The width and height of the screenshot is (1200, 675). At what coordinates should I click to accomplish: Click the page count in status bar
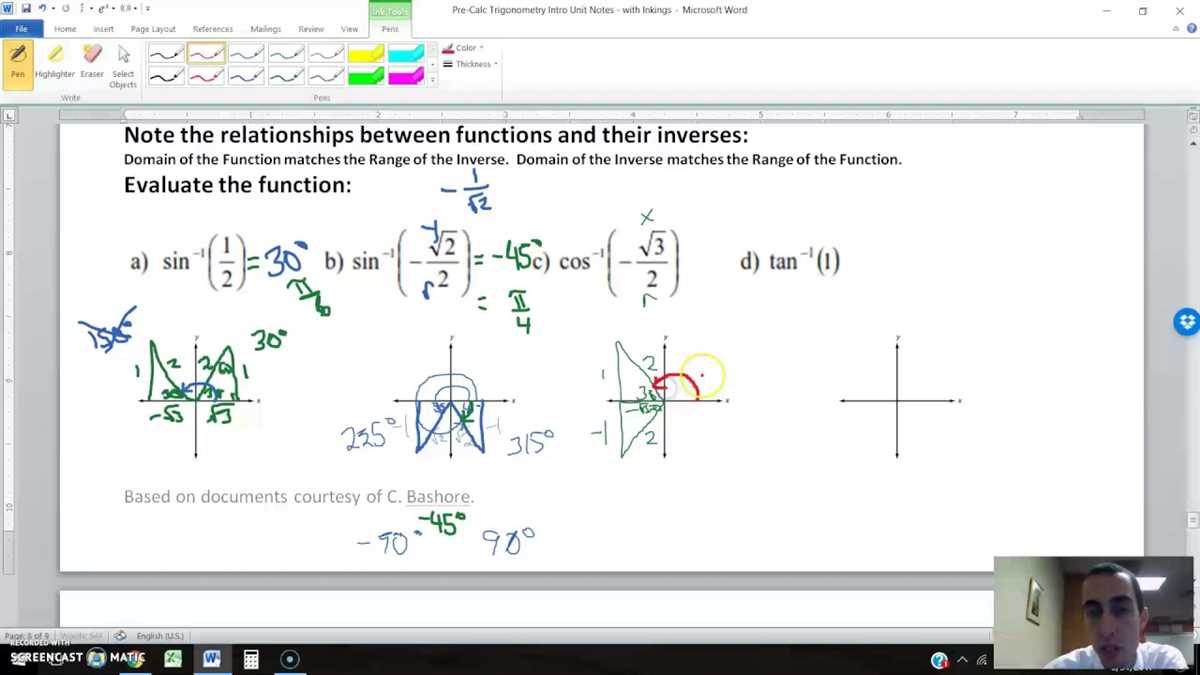click(27, 636)
